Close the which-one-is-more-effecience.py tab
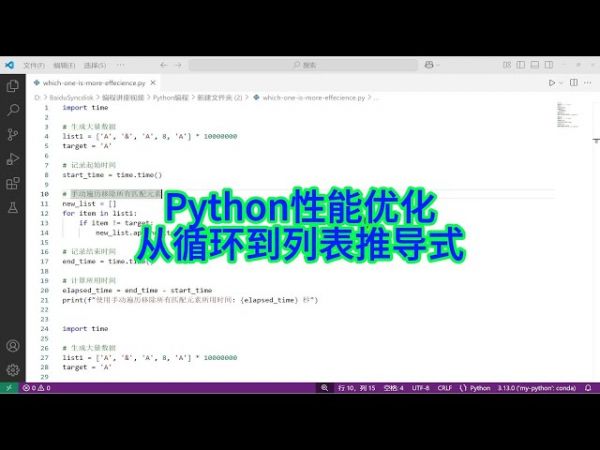 (153, 83)
